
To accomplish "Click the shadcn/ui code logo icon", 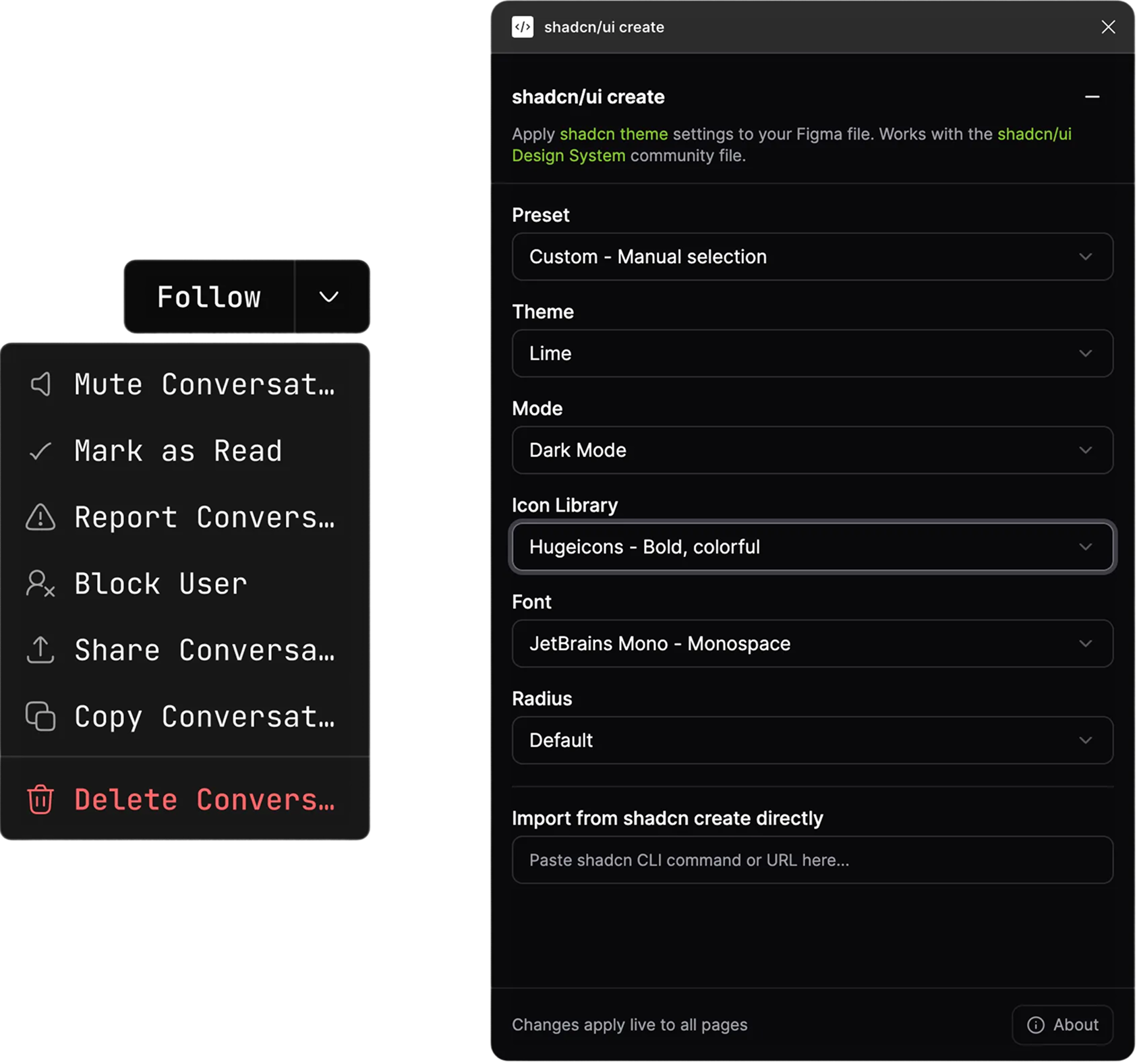I will pyautogui.click(x=523, y=27).
